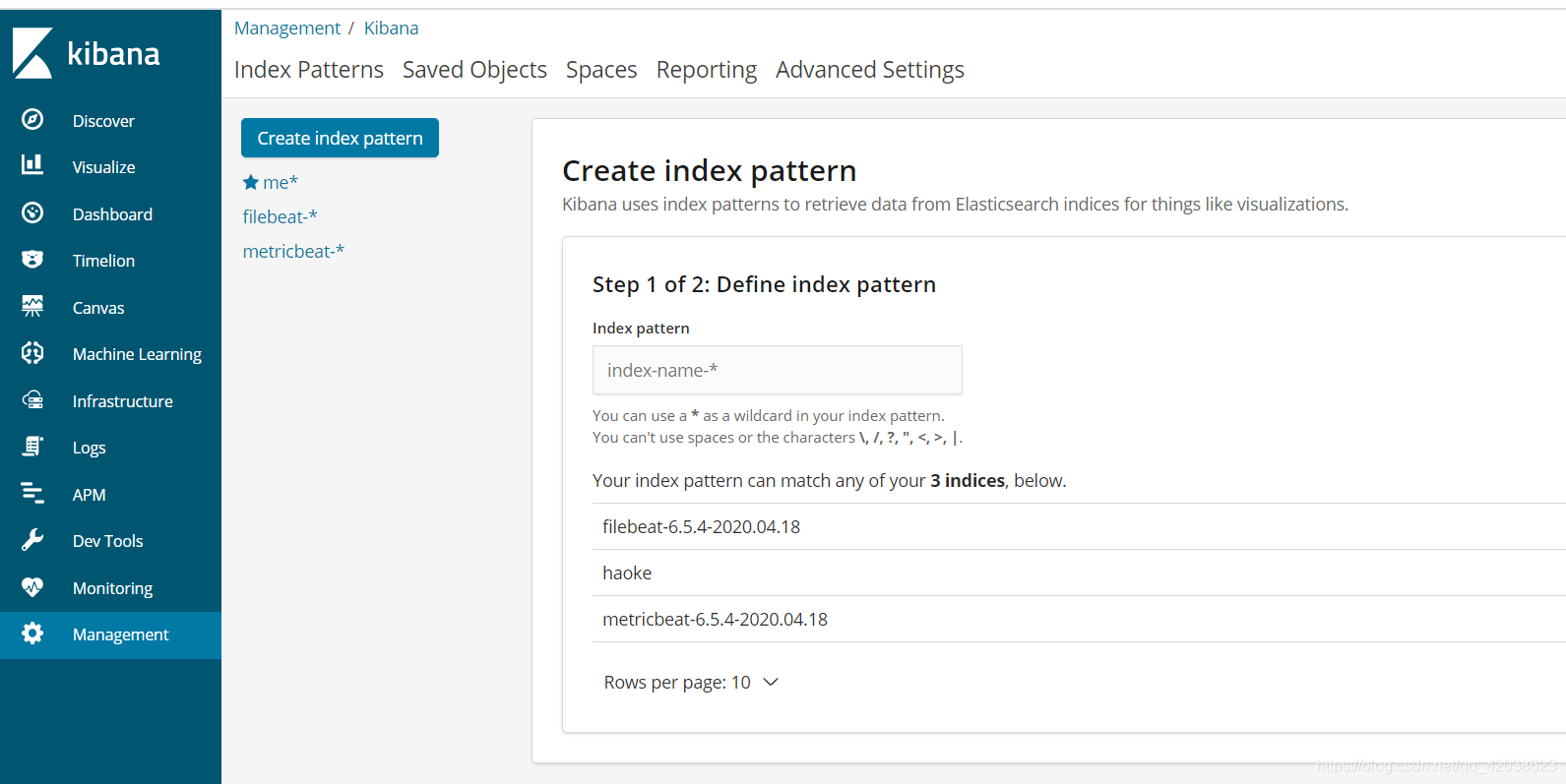Click the Dashboard gauge icon

click(32, 212)
